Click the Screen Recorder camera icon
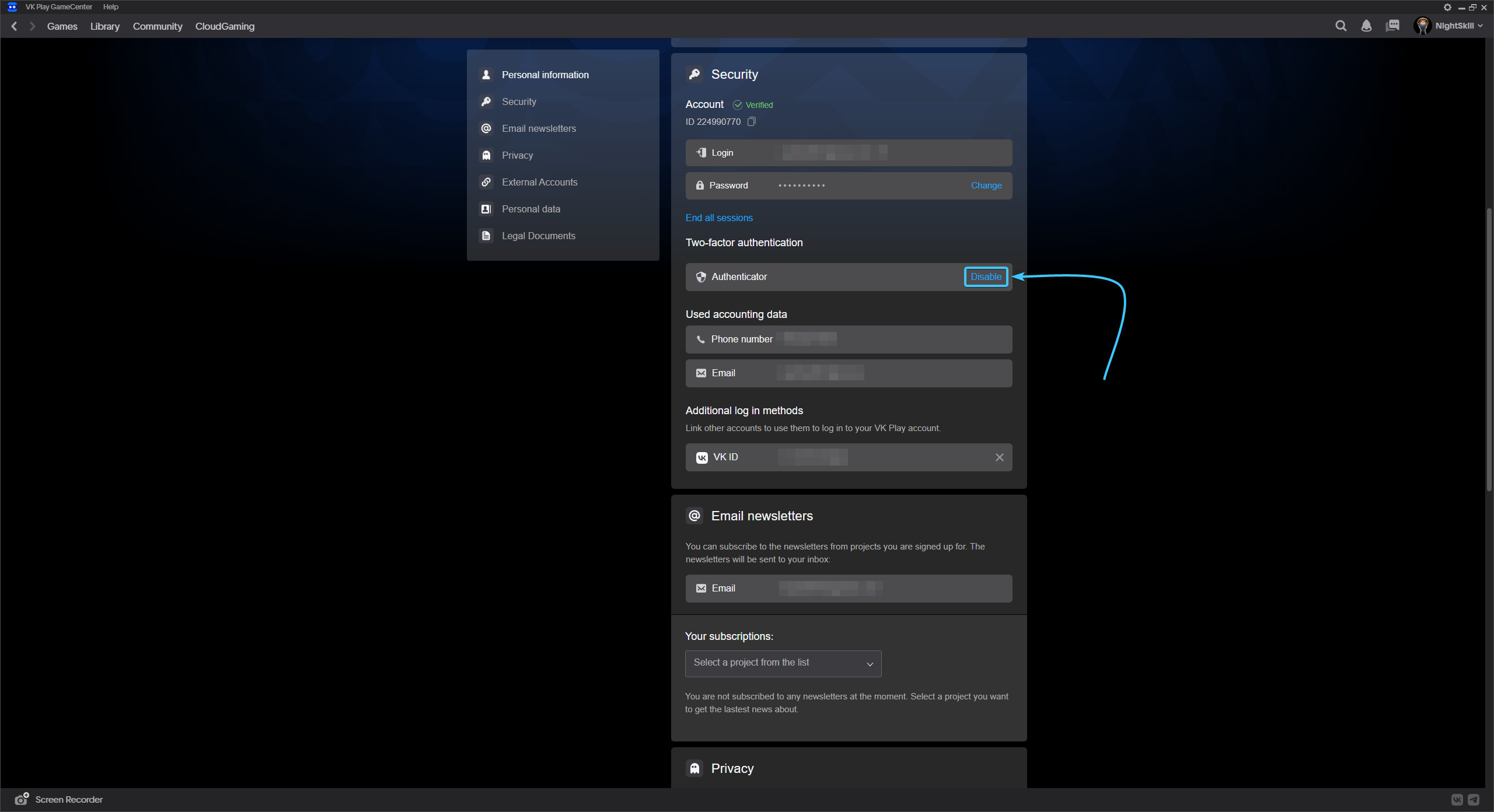This screenshot has height=812, width=1494. click(x=22, y=799)
